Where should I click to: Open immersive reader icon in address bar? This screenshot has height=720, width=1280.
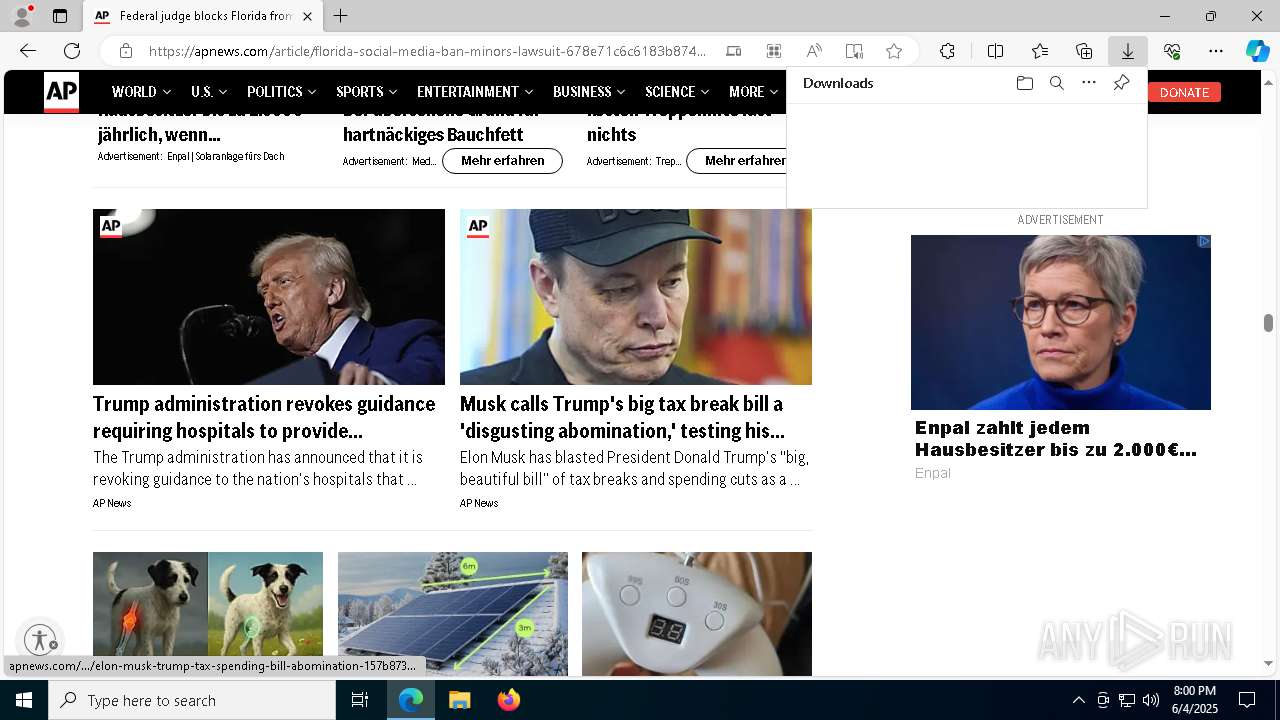click(x=854, y=51)
